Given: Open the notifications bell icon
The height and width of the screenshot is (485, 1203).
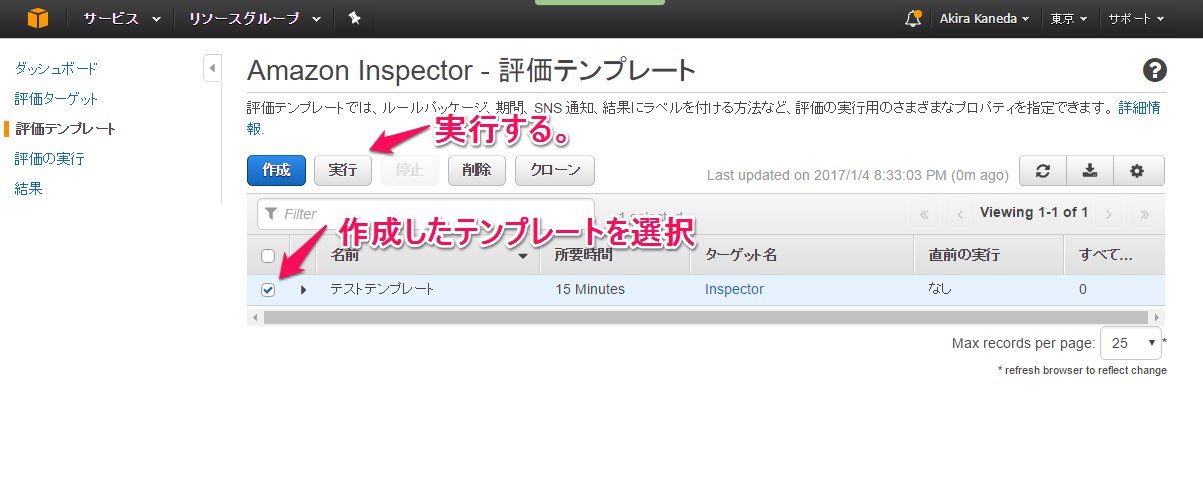Looking at the screenshot, I should click(912, 18).
